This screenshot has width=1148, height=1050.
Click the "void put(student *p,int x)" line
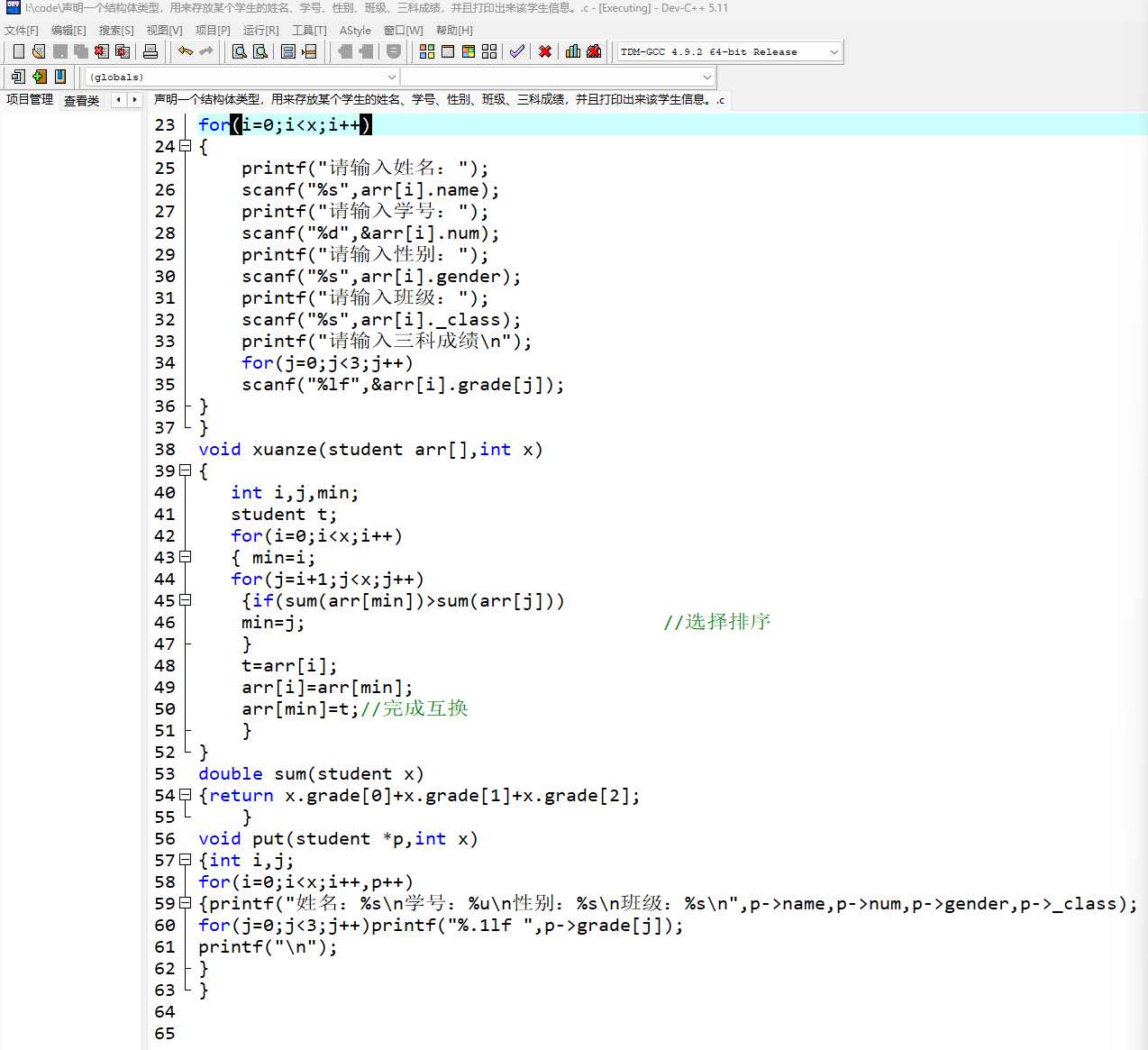pyautogui.click(x=338, y=838)
